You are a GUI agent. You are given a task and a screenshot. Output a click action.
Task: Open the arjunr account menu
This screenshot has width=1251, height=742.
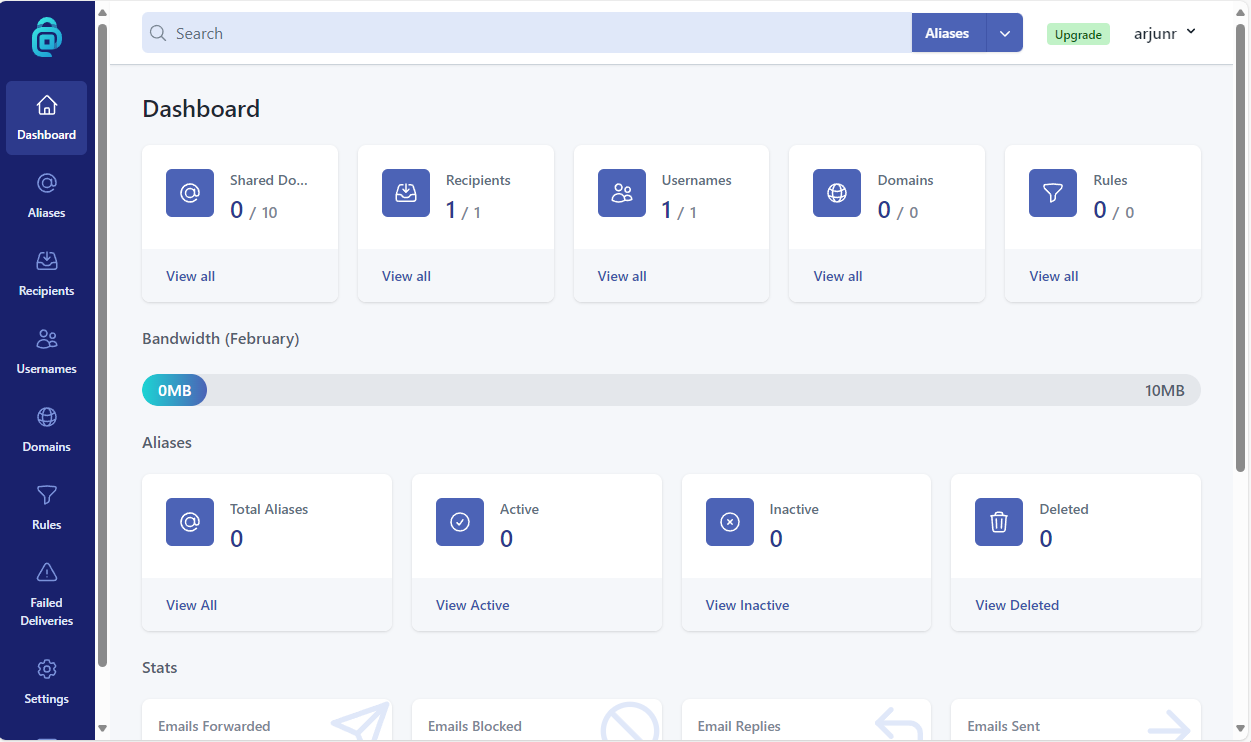[1165, 32]
